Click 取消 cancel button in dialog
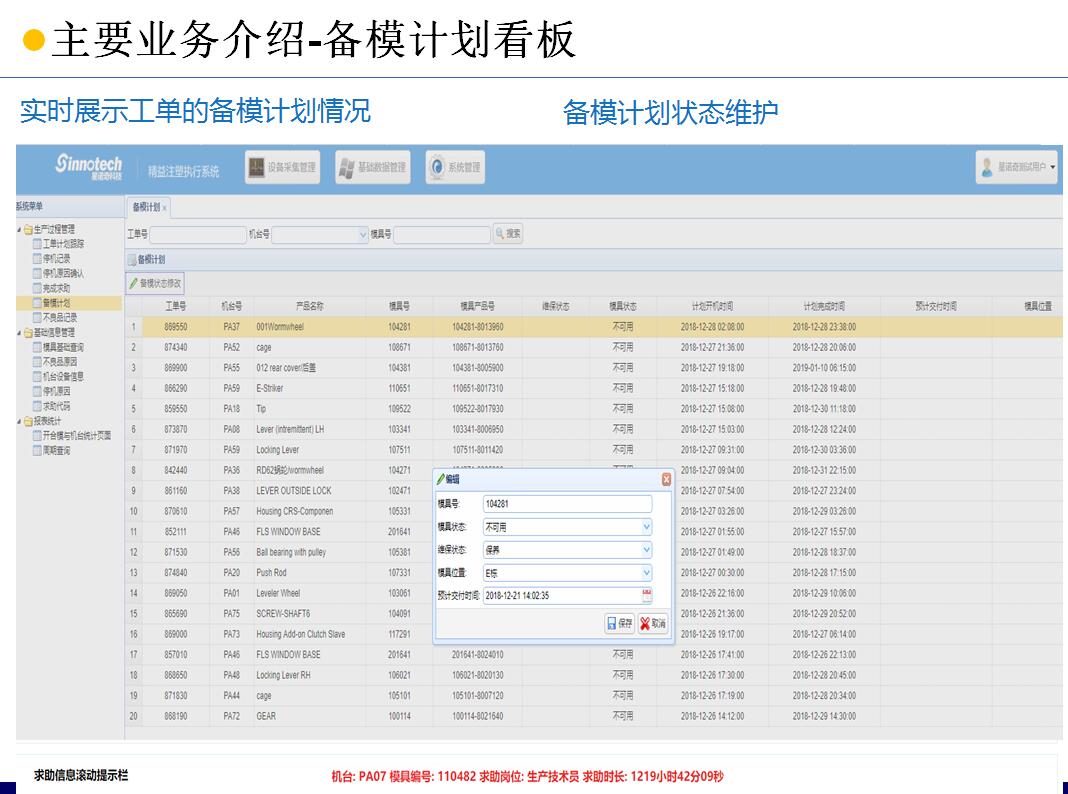Screen dimensions: 1068x794 [x=652, y=623]
